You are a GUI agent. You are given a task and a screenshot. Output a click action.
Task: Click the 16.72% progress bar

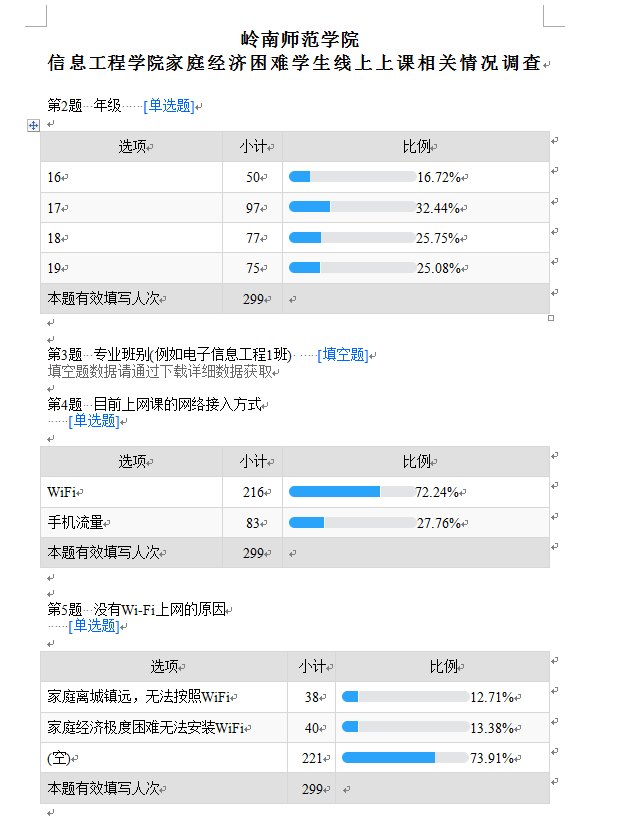(352, 177)
